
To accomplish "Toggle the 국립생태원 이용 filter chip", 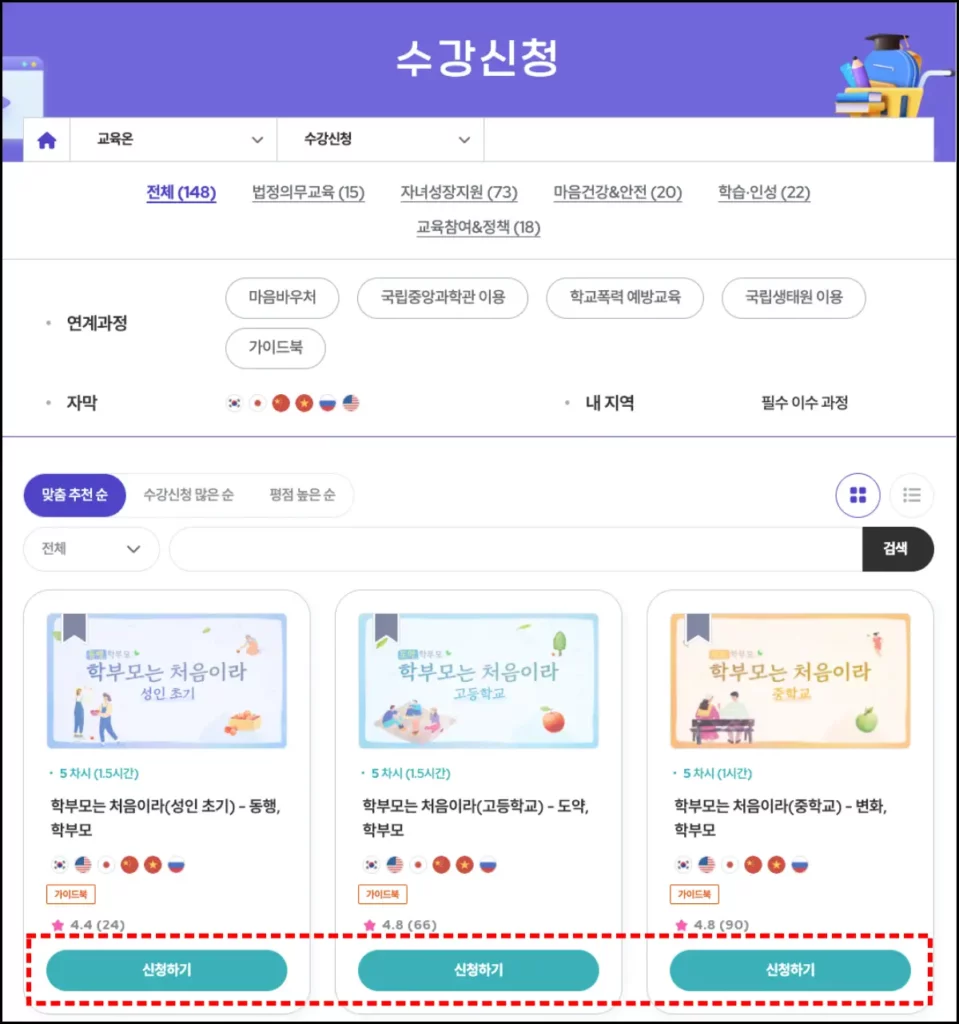I will point(794,298).
